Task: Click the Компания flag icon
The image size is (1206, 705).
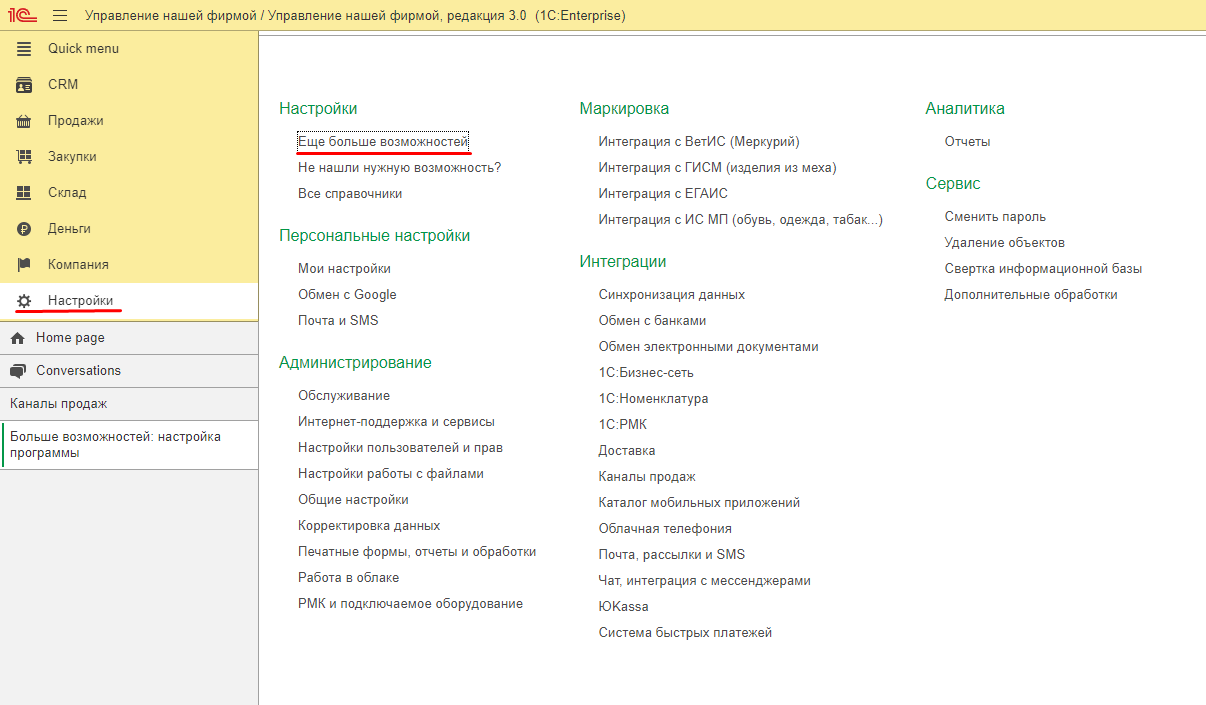Action: click(x=24, y=265)
